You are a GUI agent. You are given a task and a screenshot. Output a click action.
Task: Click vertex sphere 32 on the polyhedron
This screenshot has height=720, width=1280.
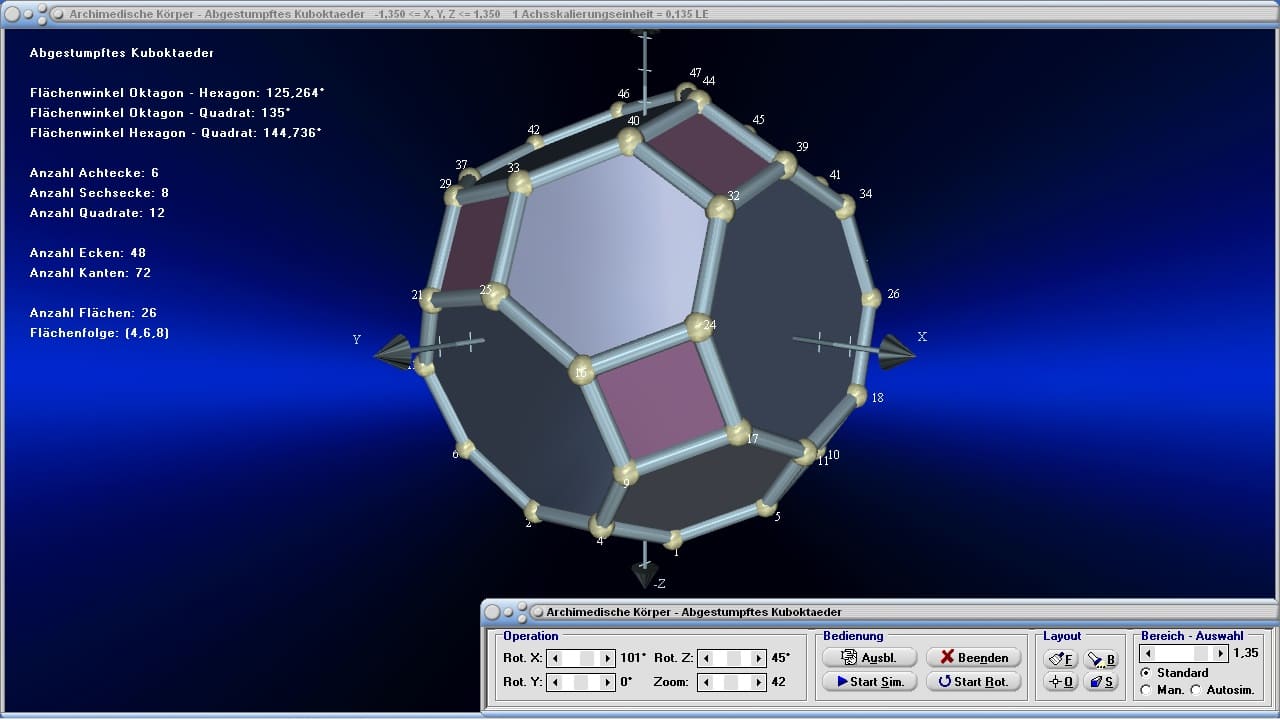coord(720,209)
